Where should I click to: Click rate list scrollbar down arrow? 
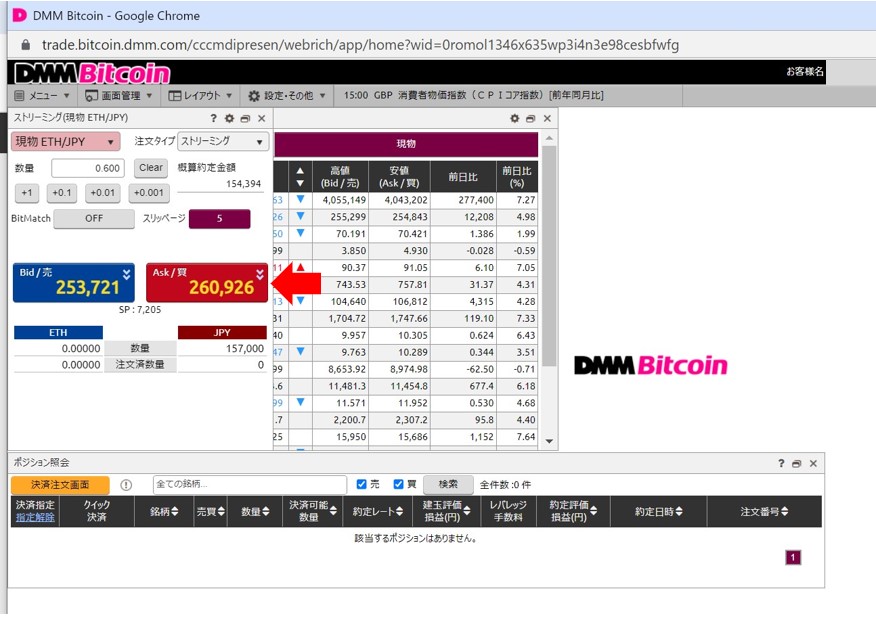pyautogui.click(x=549, y=441)
